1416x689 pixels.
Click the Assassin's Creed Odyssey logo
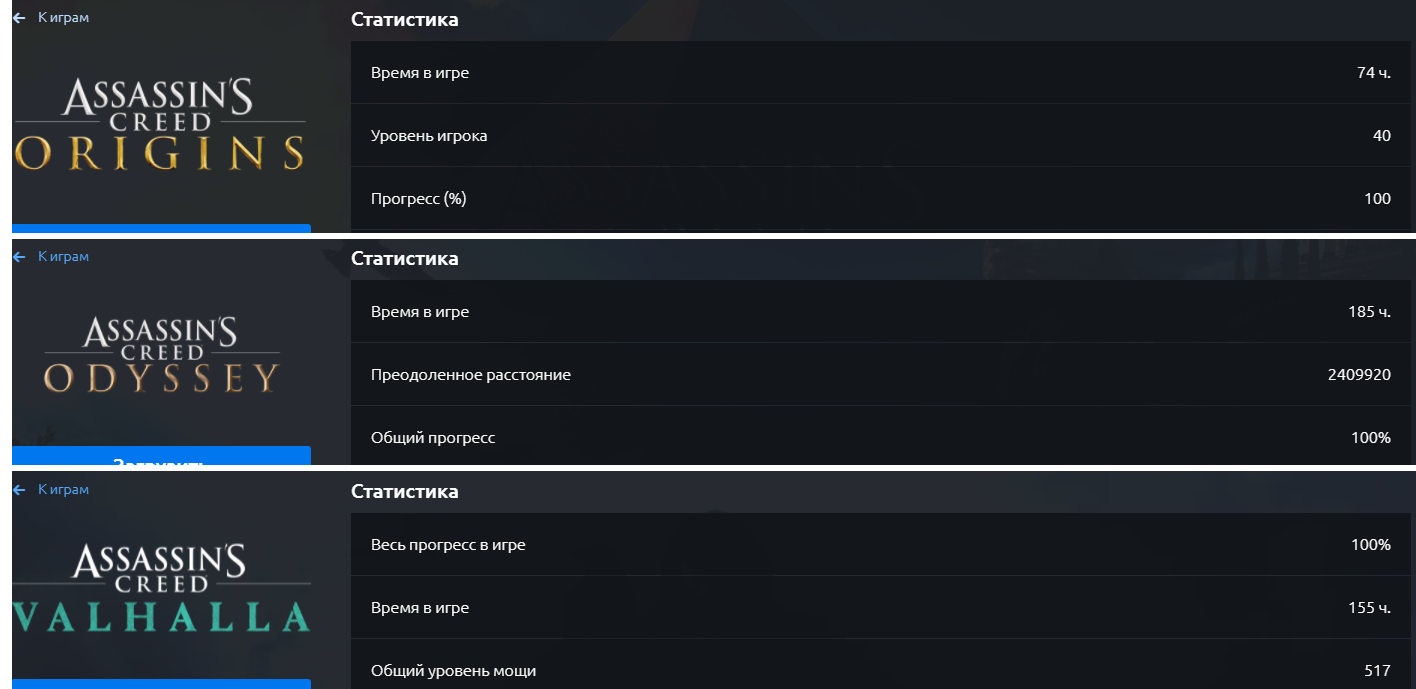(160, 356)
